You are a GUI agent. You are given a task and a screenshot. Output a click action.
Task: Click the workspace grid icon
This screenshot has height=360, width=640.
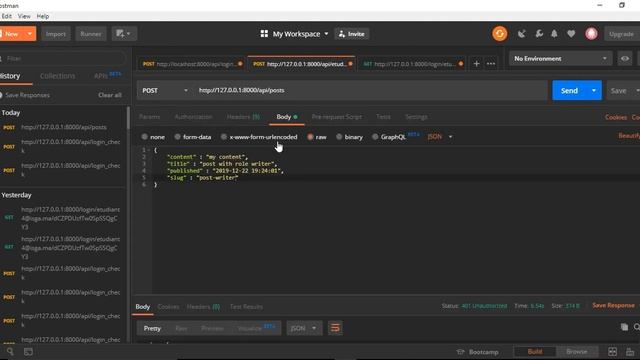tap(264, 34)
